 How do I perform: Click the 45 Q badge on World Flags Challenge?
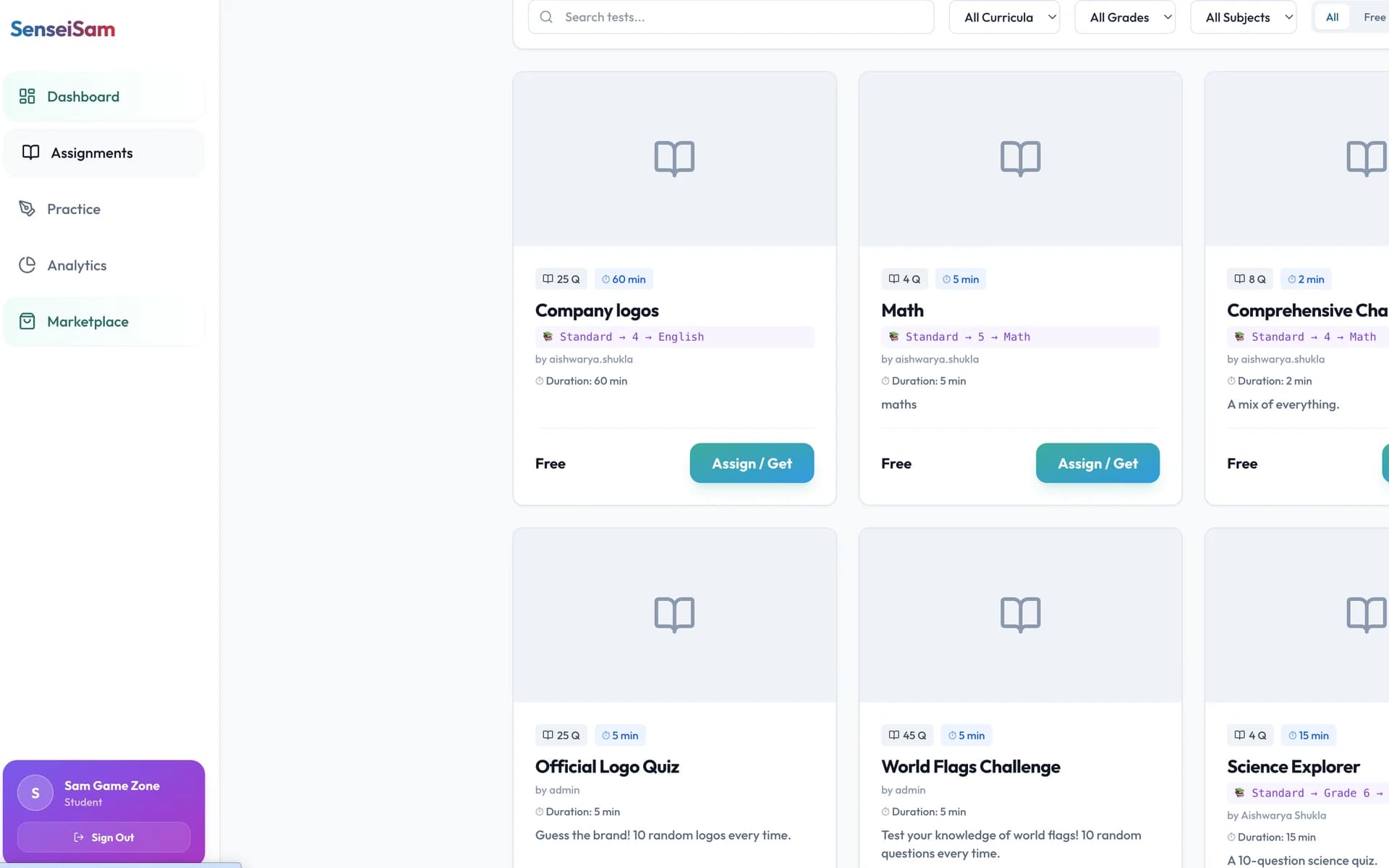[907, 736]
